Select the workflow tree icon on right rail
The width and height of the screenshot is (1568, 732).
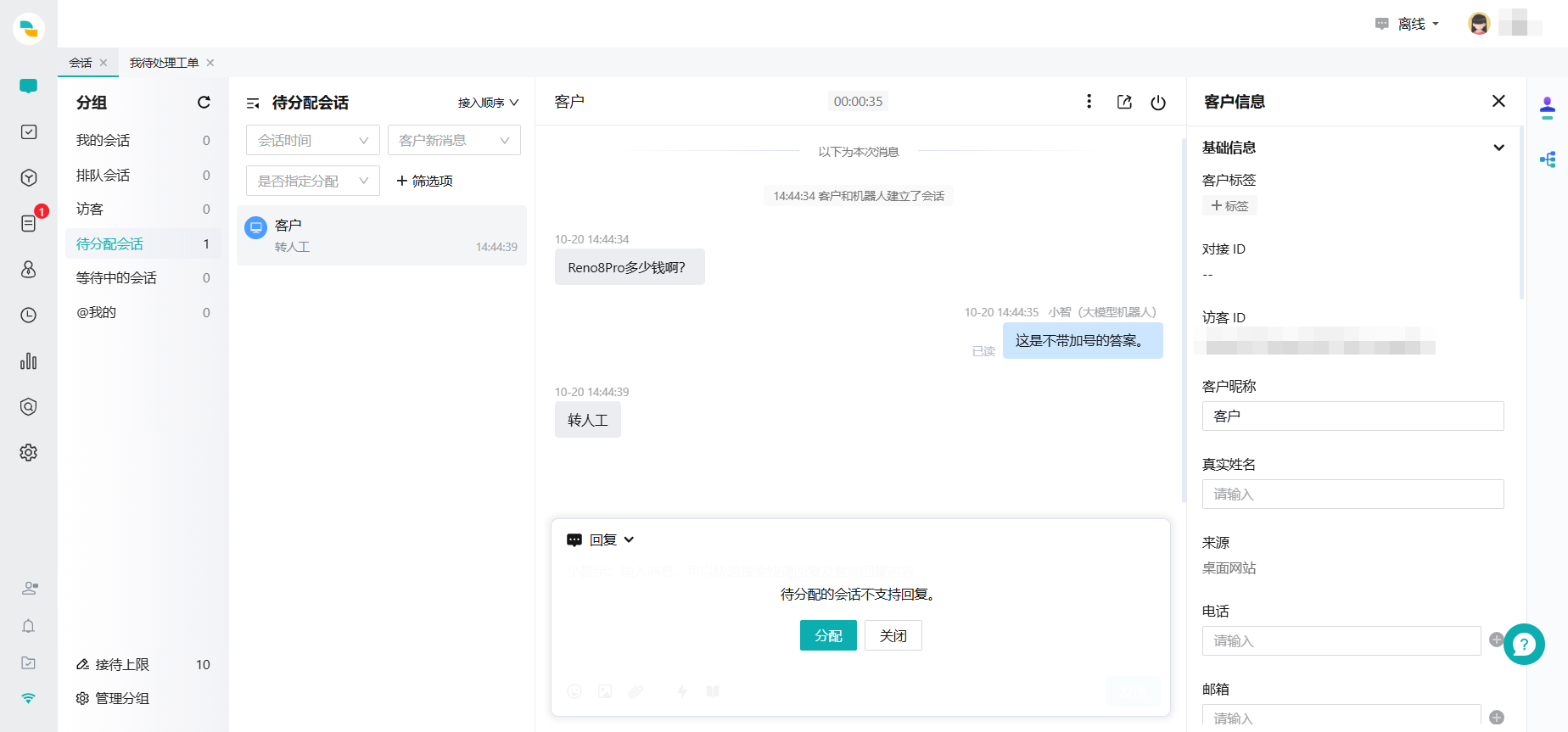point(1548,159)
